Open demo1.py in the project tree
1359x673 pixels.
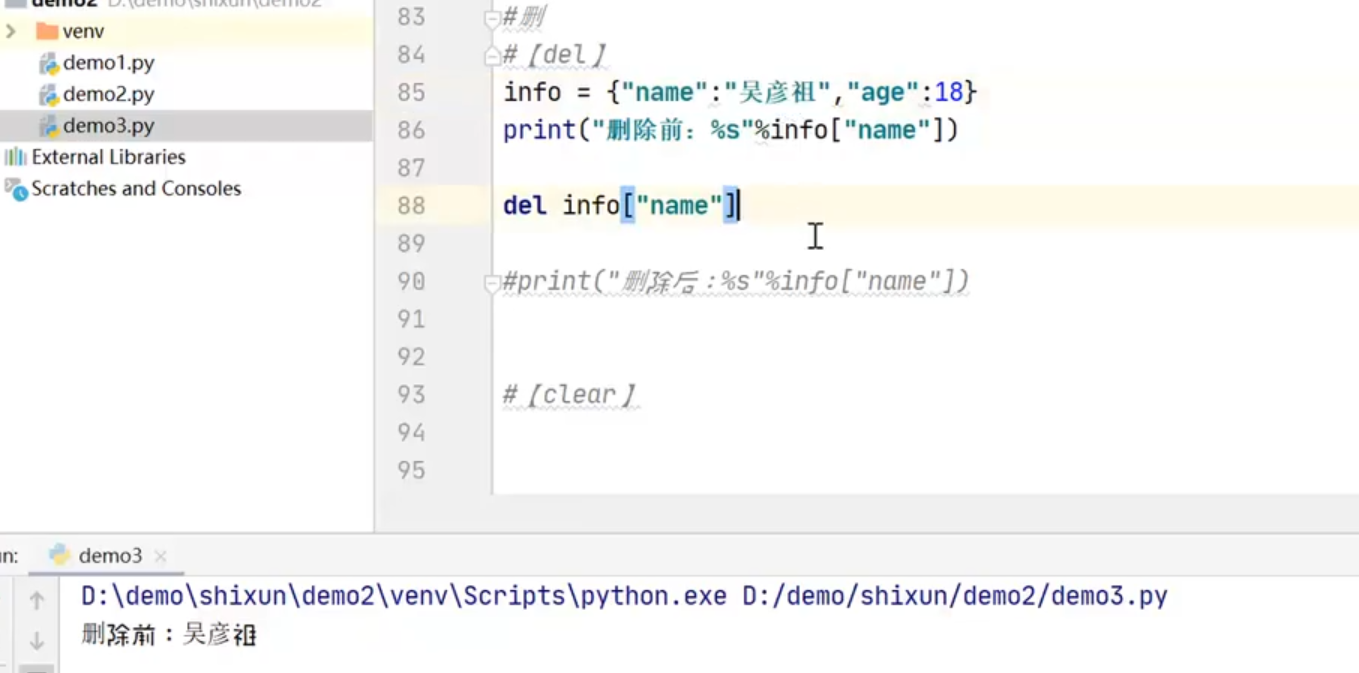108,63
